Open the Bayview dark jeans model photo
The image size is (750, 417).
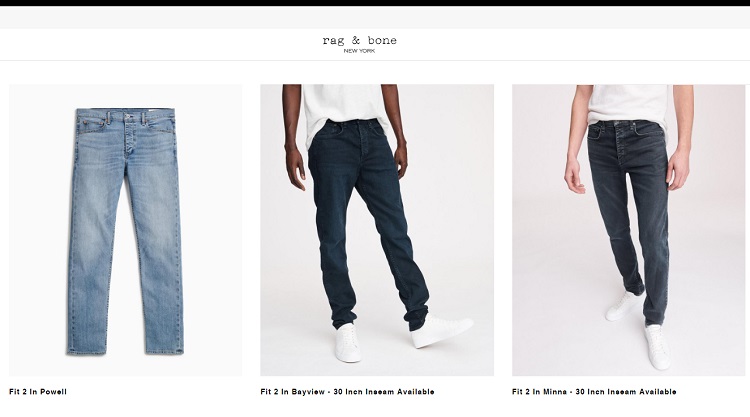pos(377,230)
